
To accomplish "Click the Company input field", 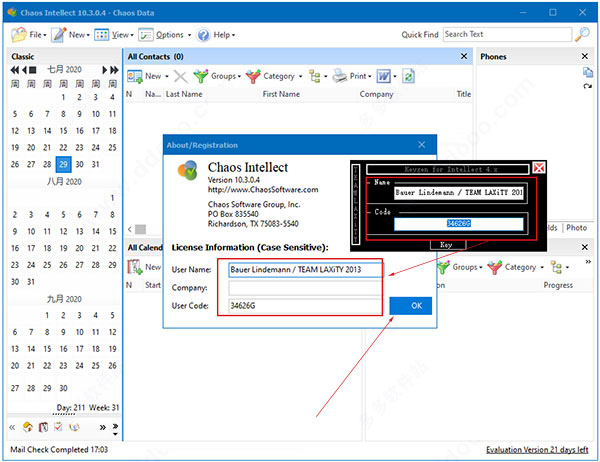I will point(304,287).
